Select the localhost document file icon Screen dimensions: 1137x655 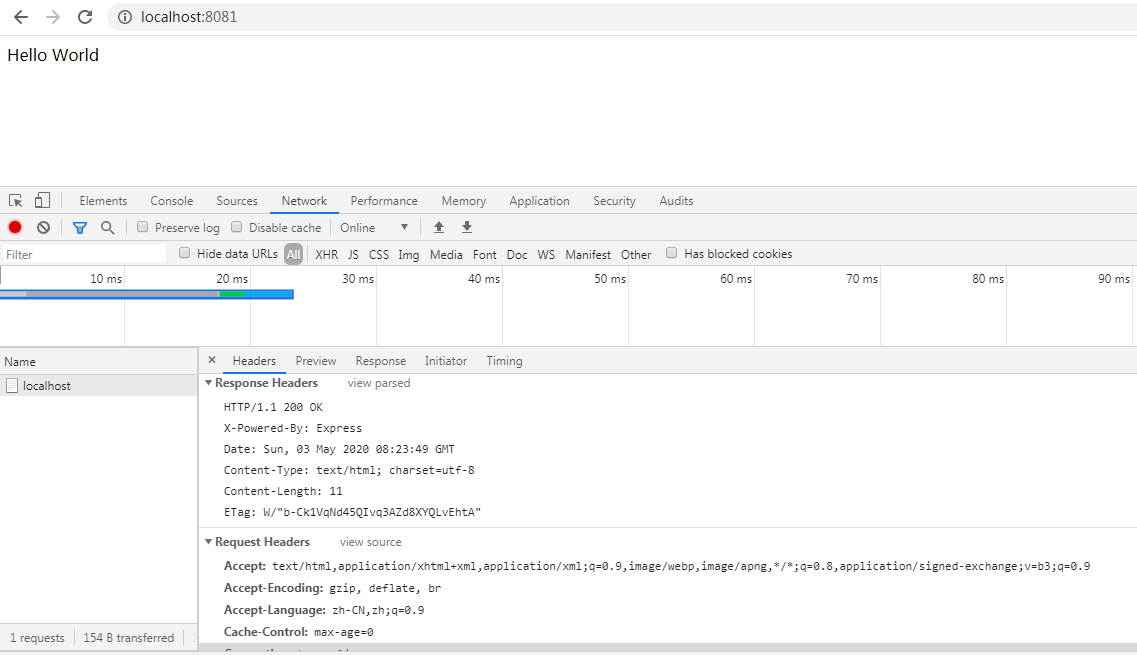[12, 385]
